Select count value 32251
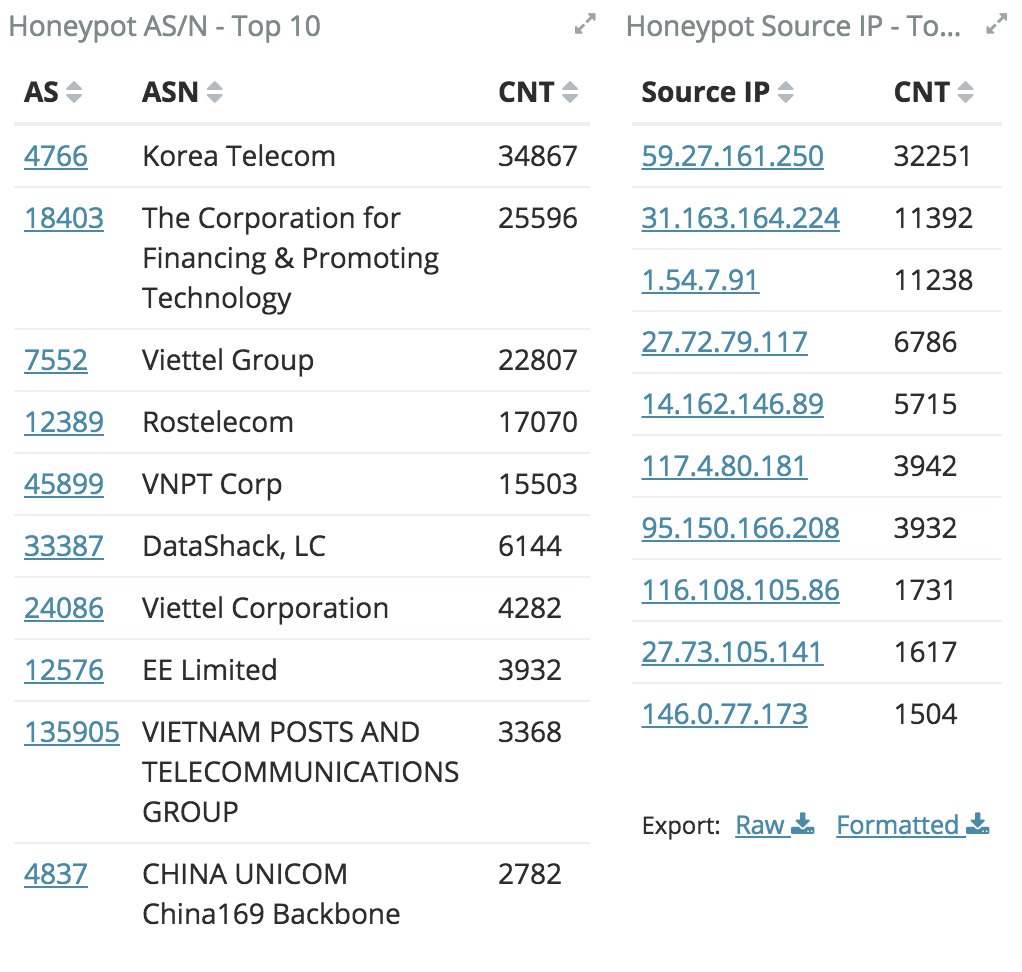This screenshot has height=972, width=1022. (933, 156)
